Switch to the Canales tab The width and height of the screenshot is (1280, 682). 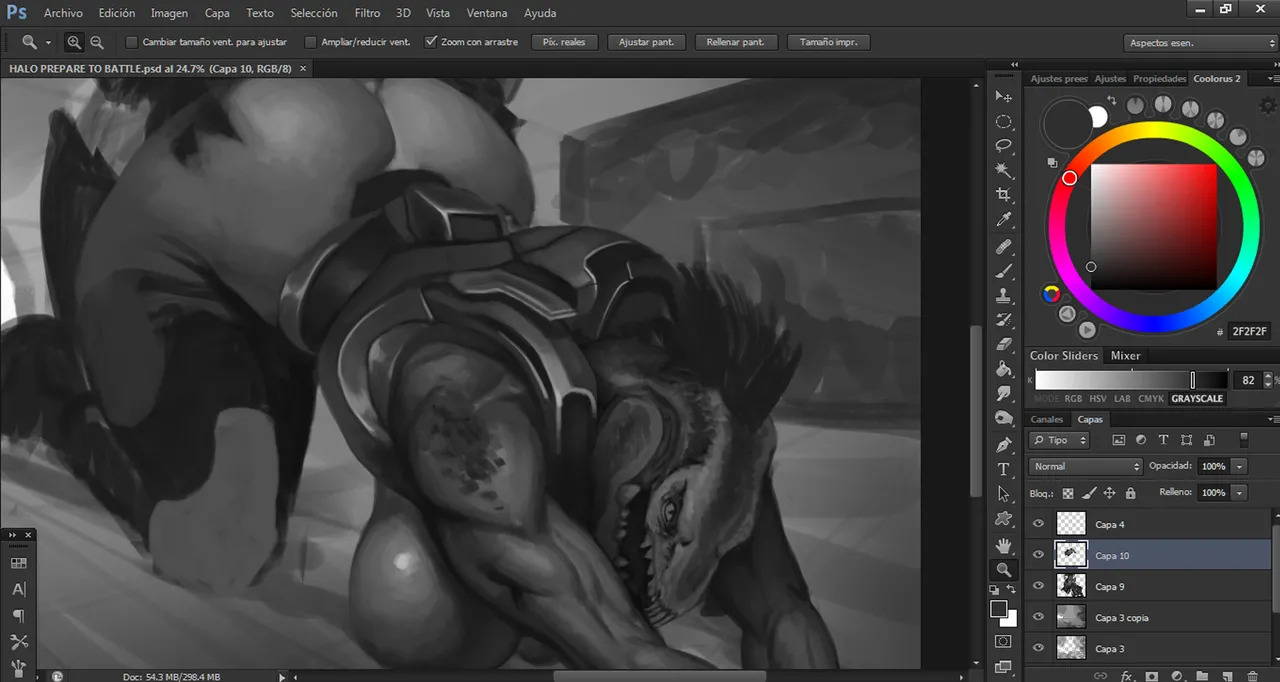click(1047, 419)
